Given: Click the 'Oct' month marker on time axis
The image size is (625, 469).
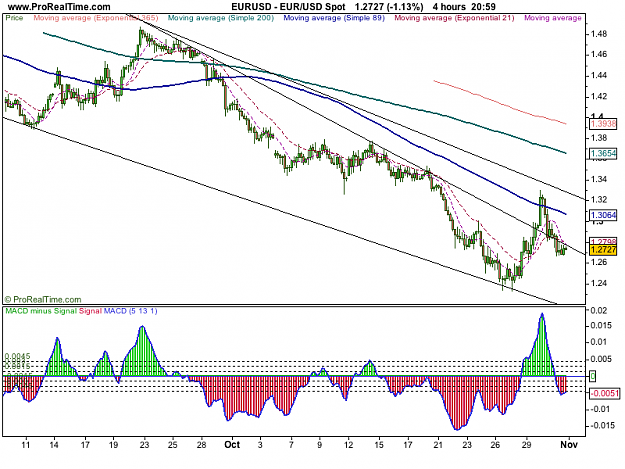Looking at the screenshot, I should click(x=232, y=444).
